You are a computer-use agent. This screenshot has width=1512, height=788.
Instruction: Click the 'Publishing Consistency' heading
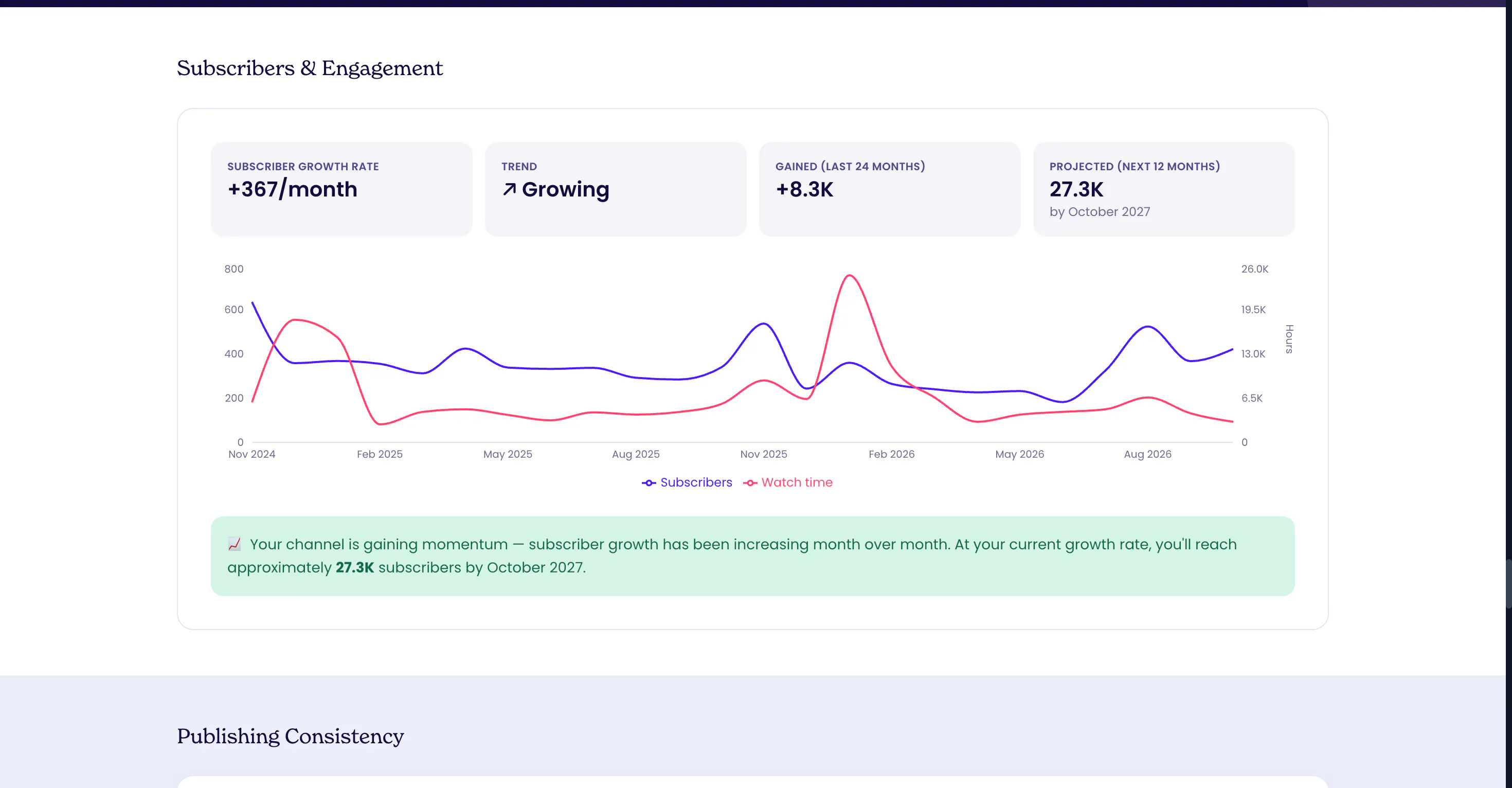(x=291, y=737)
